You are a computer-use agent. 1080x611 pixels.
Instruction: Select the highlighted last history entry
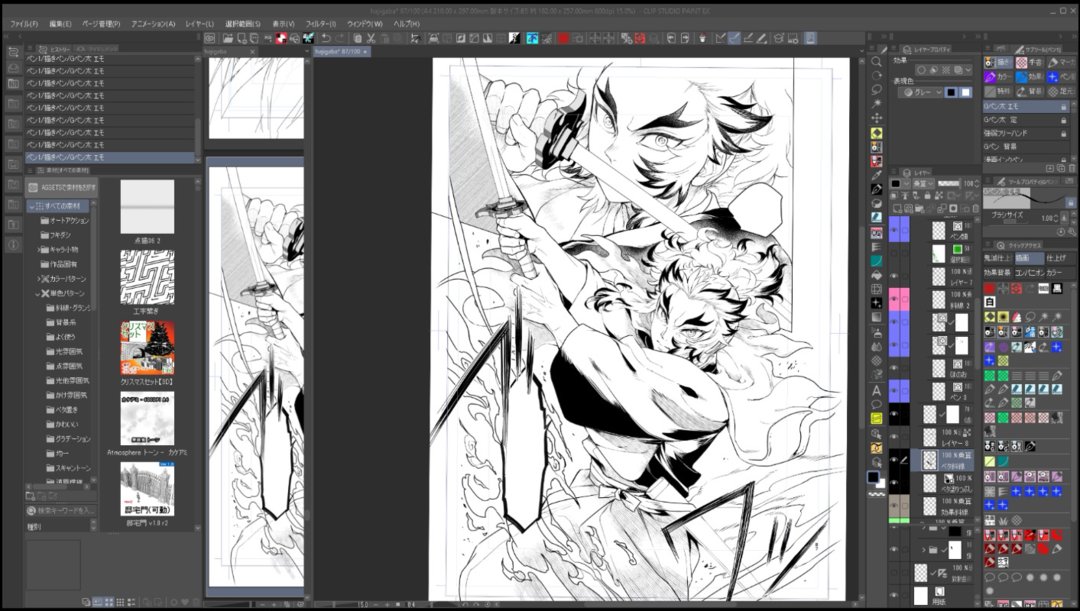coord(110,157)
